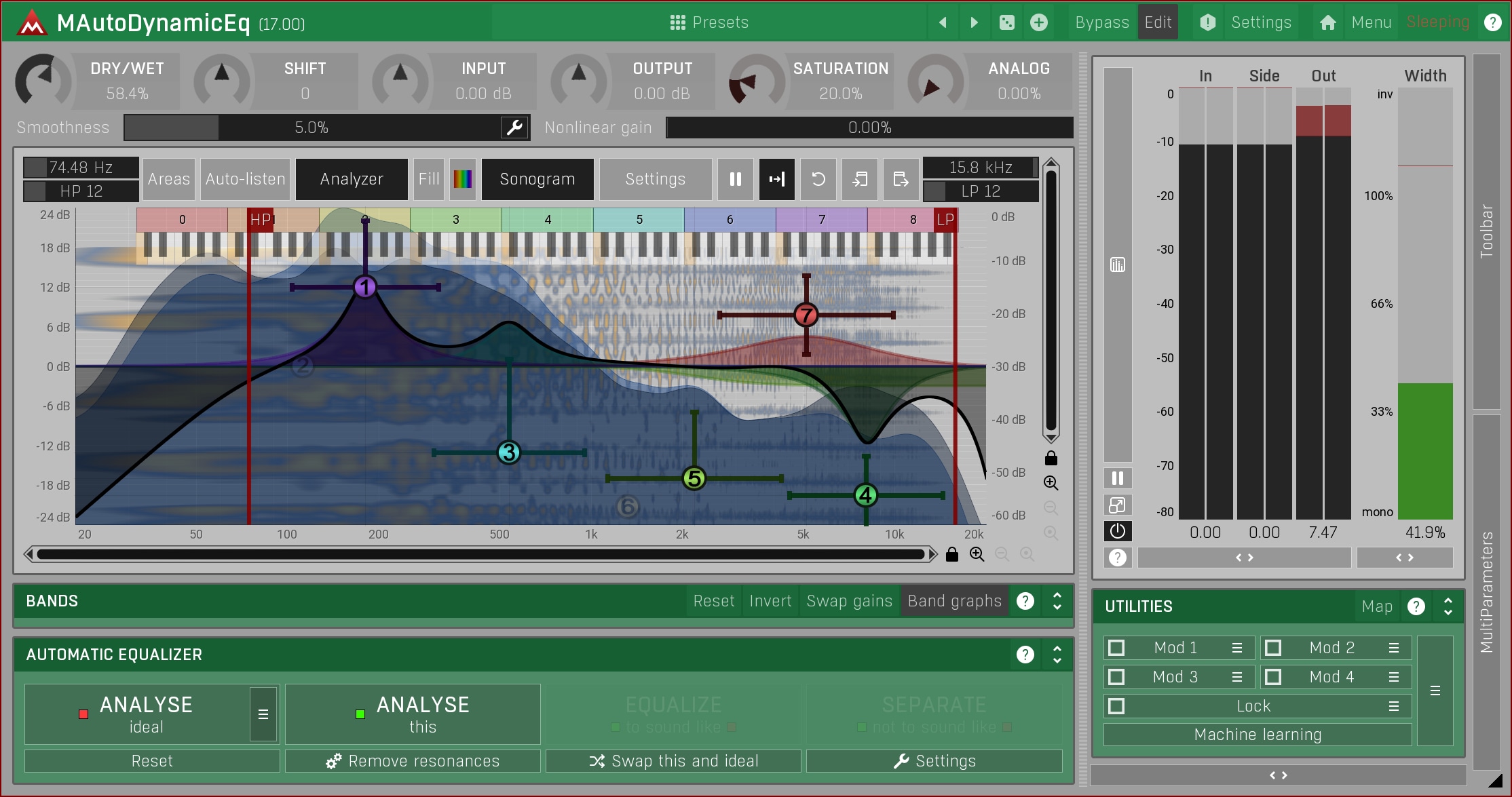Click Remove resonances button
Screen dimensions: 1512x797
pyautogui.click(x=413, y=761)
